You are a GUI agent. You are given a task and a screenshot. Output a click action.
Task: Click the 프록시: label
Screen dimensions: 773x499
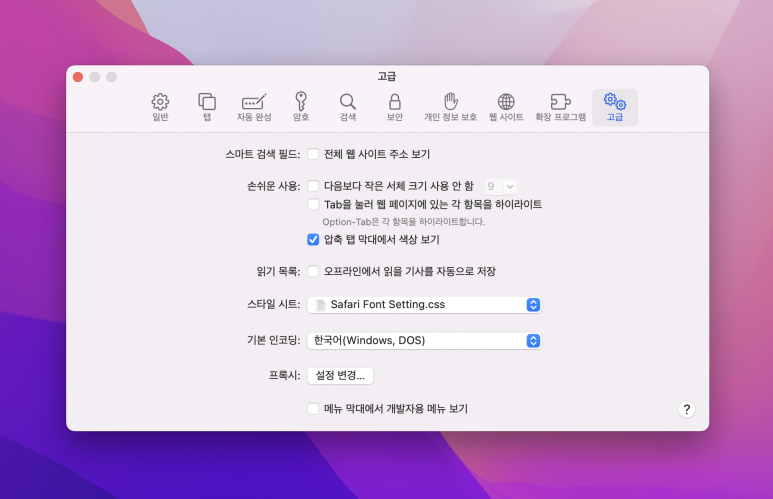point(284,376)
